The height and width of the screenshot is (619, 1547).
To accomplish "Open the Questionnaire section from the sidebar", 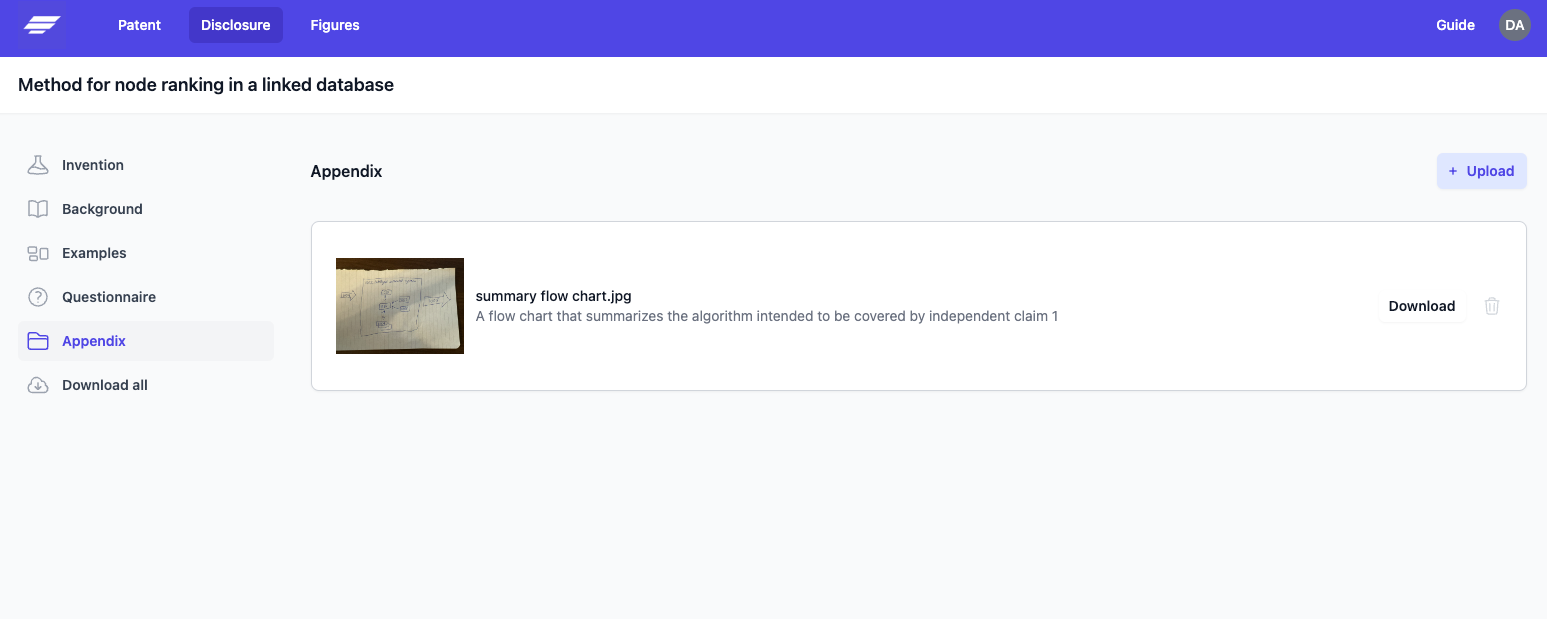I will (109, 296).
